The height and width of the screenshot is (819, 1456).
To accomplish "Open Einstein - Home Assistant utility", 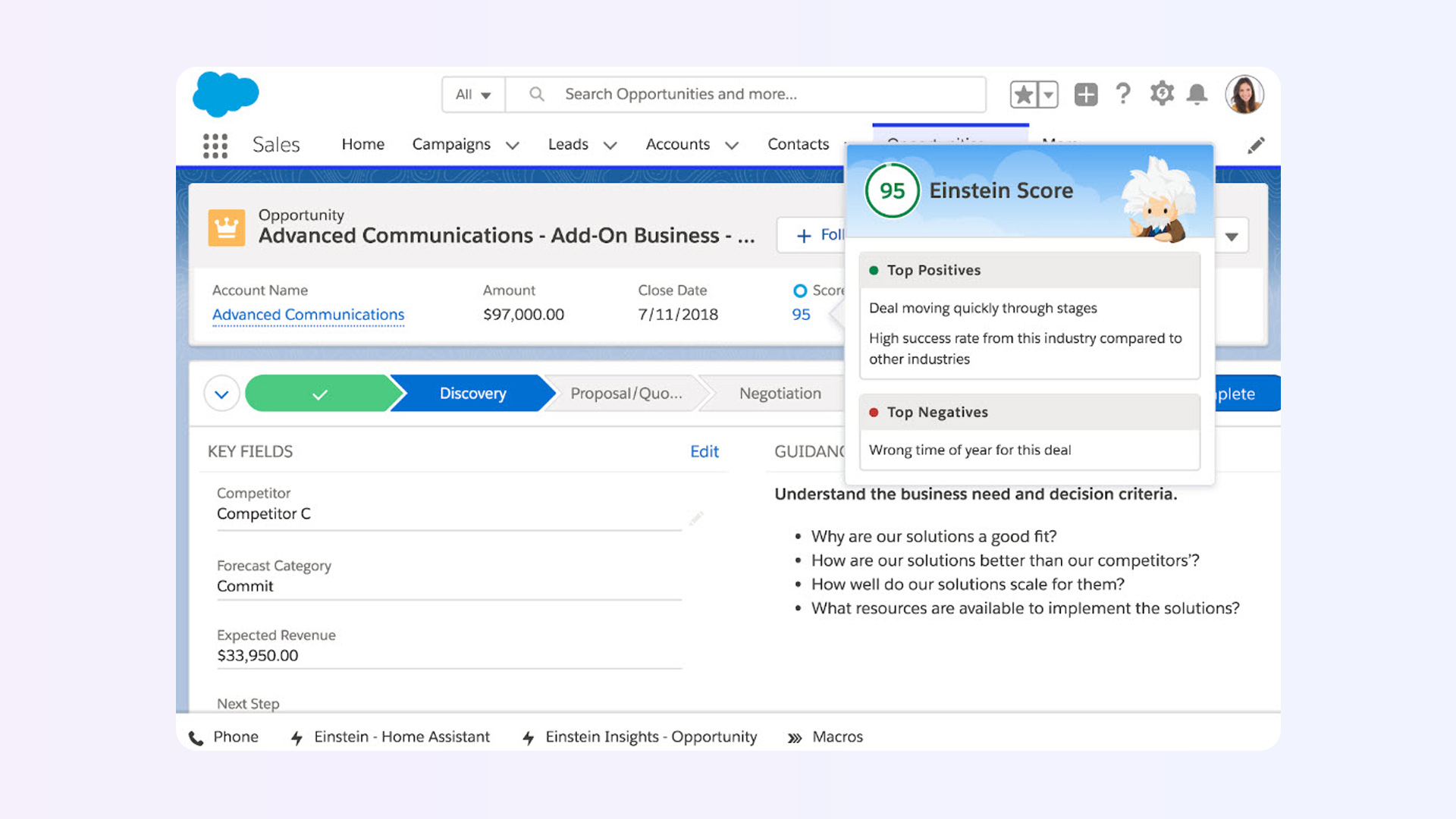I will coord(391,737).
